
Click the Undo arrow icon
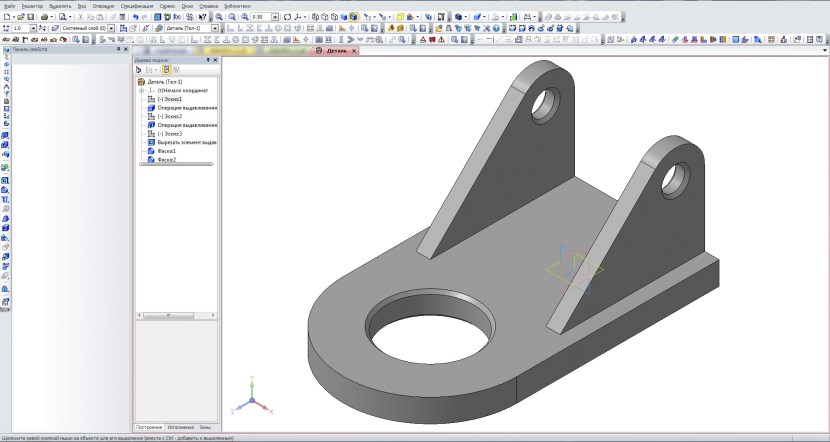point(134,17)
